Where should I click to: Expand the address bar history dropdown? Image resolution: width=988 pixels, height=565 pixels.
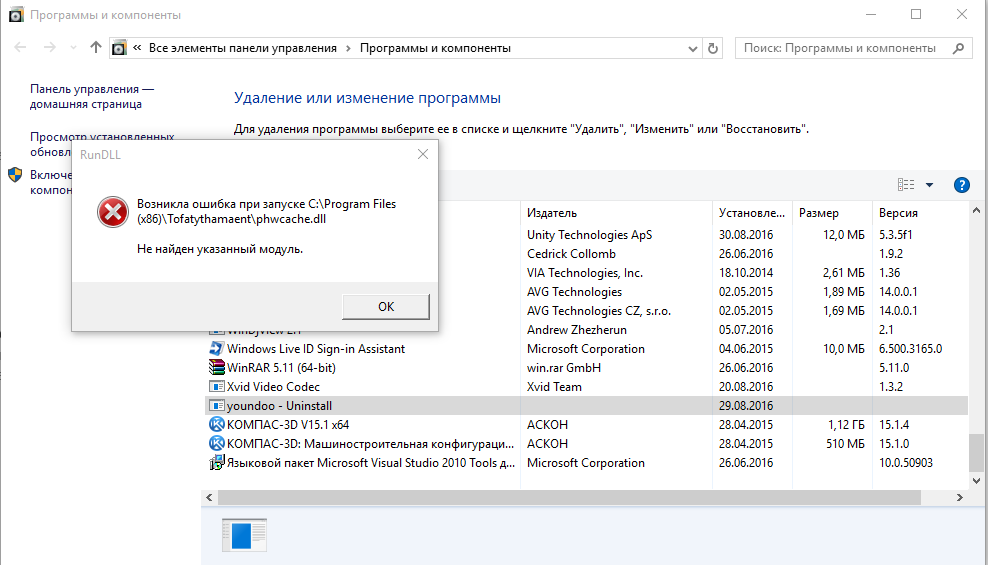tap(692, 49)
